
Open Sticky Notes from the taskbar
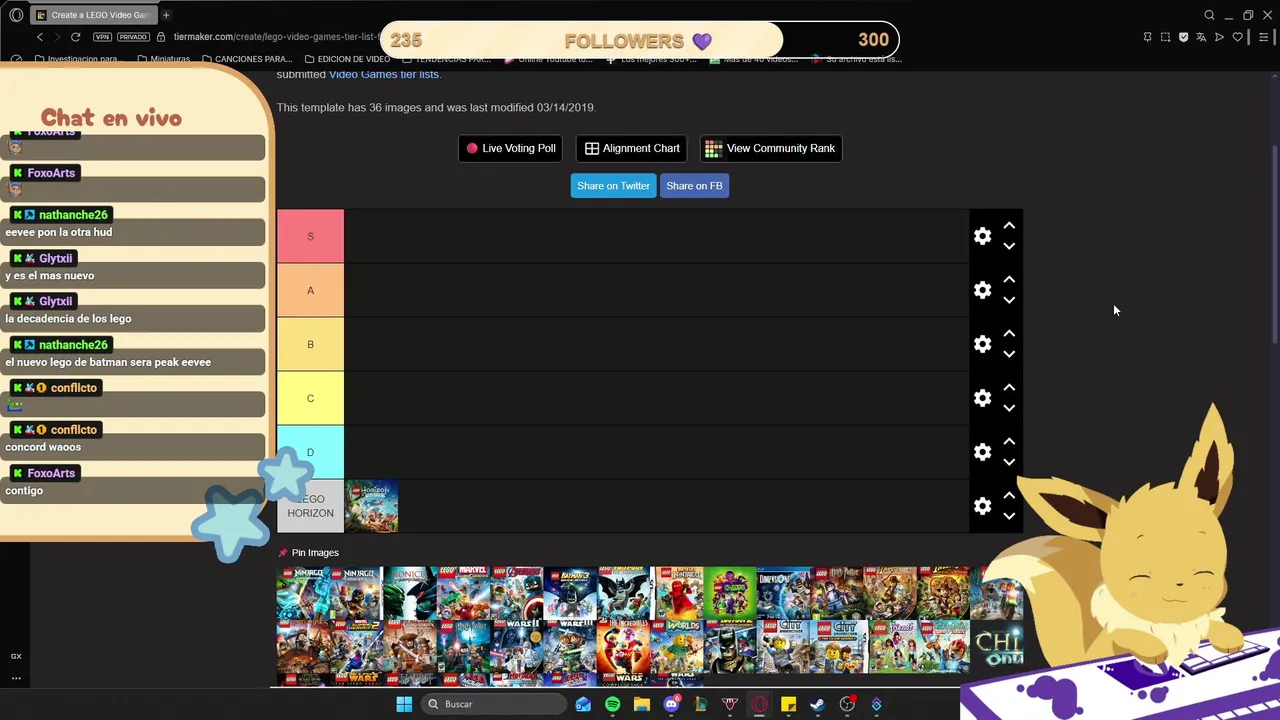pos(788,704)
